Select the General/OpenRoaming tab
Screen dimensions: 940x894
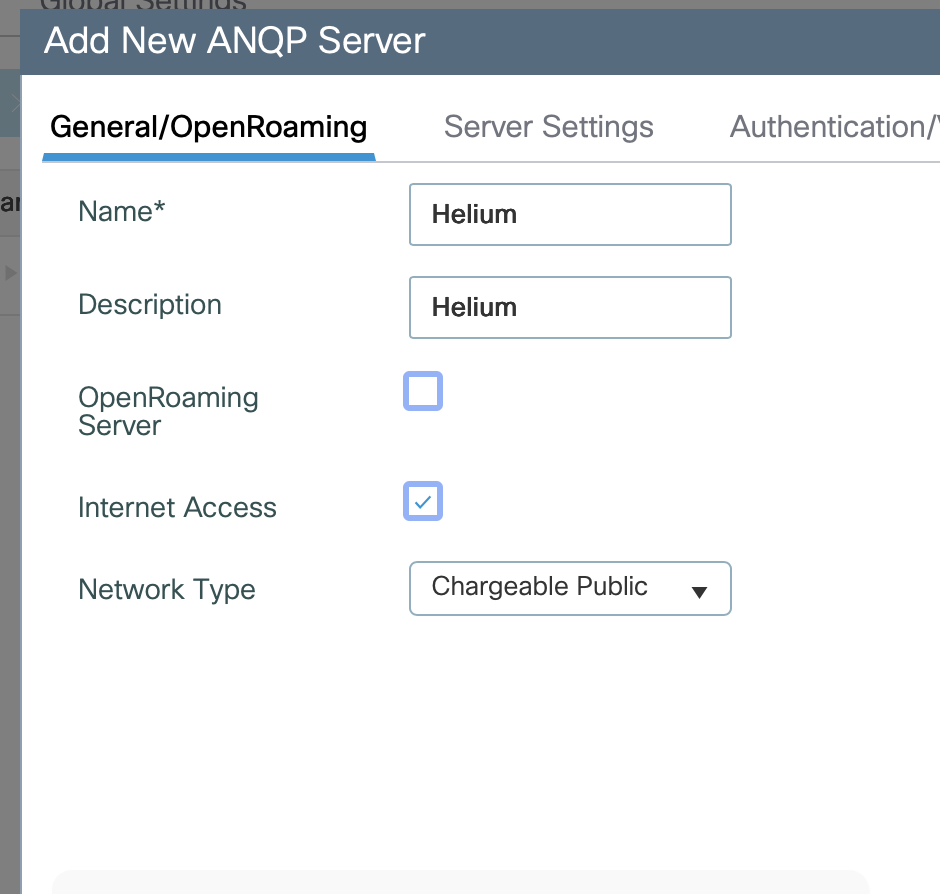click(x=208, y=127)
